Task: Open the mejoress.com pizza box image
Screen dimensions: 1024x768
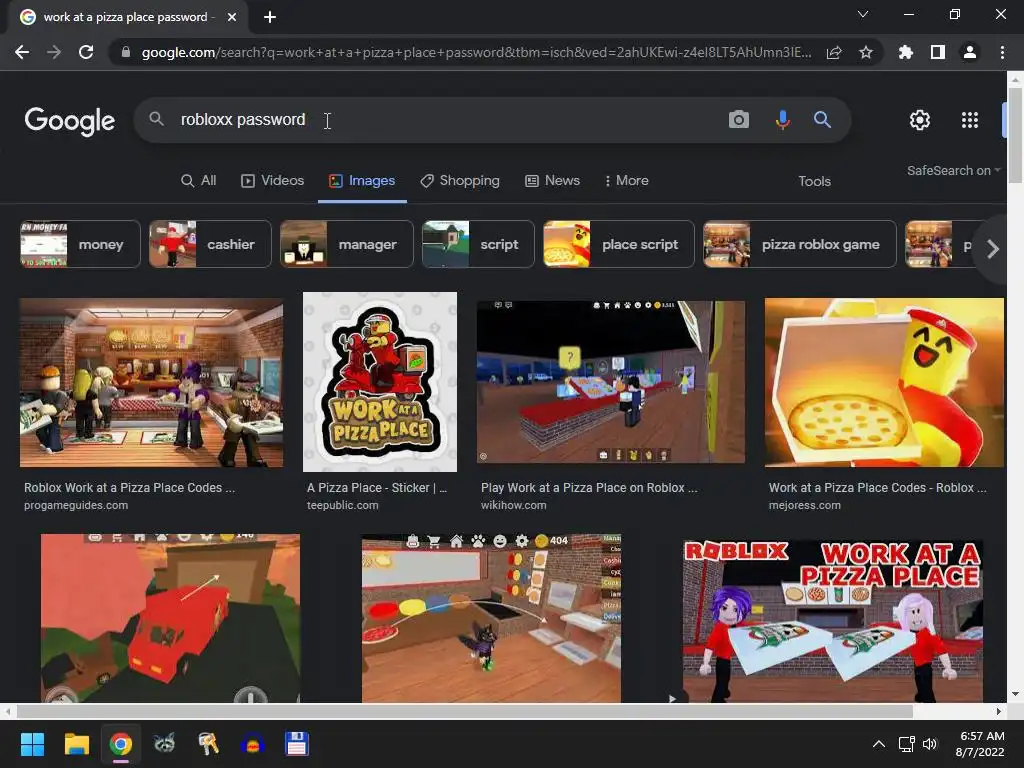Action: 884,383
